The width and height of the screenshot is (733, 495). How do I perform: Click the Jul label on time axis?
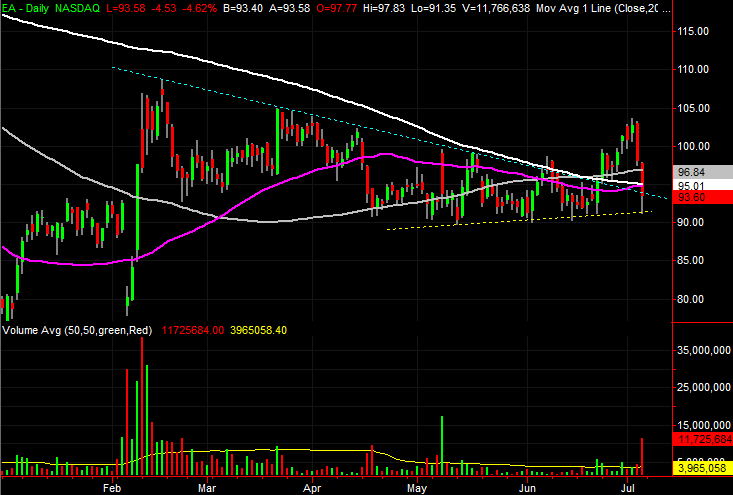tap(627, 488)
